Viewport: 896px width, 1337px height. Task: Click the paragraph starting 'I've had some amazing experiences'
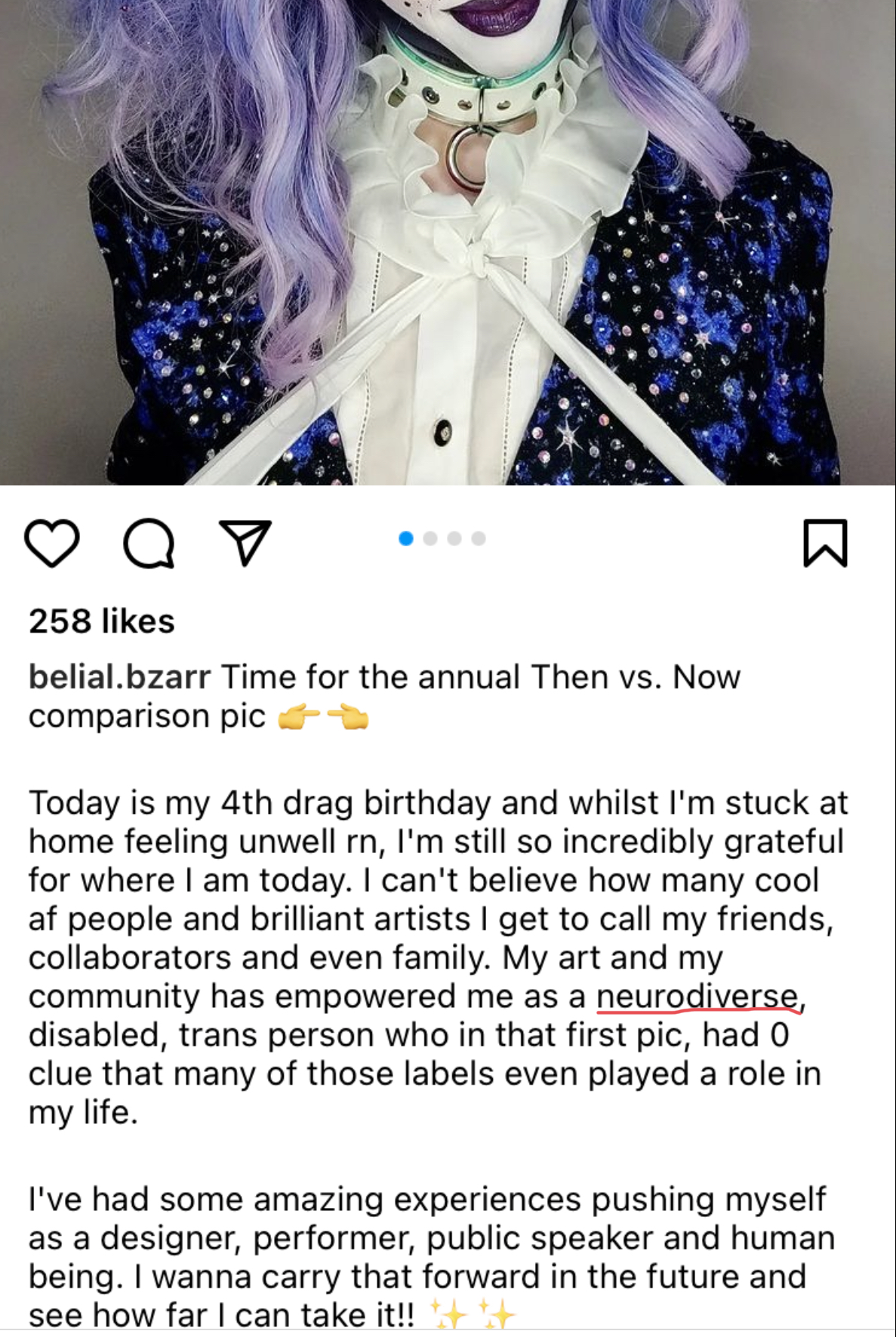tap(432, 1257)
